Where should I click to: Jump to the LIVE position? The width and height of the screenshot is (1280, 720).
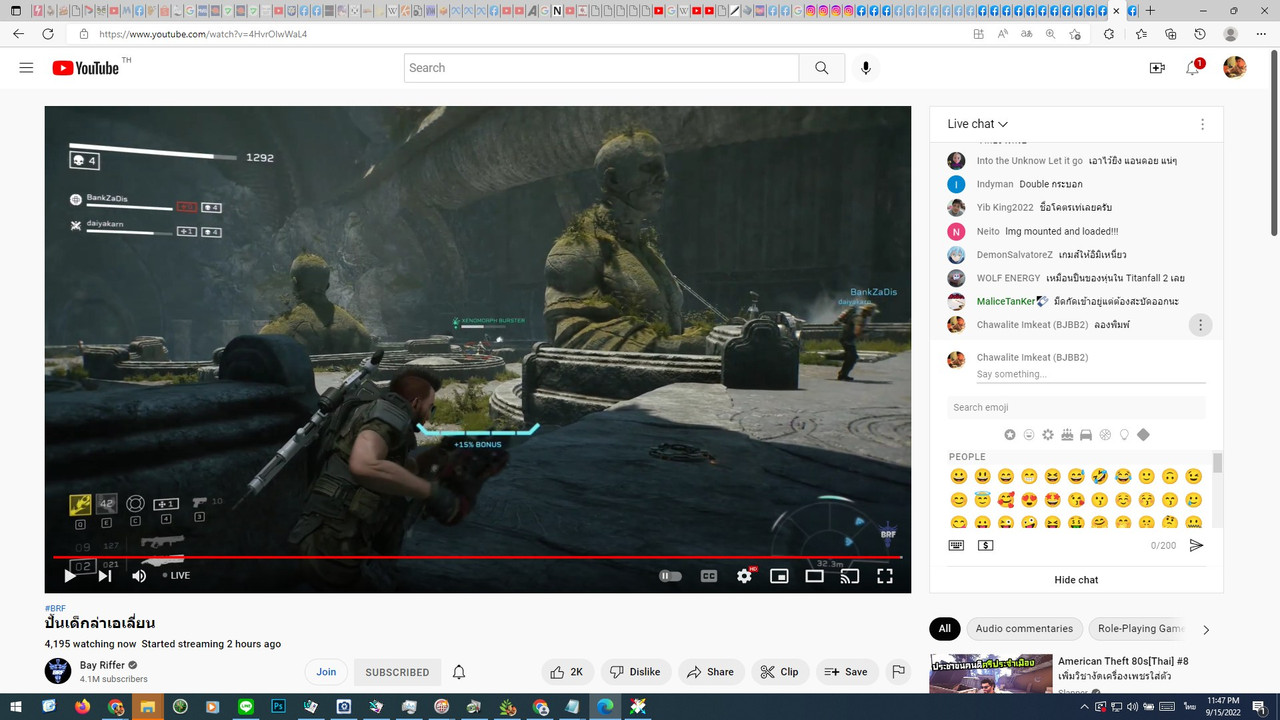[x=176, y=575]
